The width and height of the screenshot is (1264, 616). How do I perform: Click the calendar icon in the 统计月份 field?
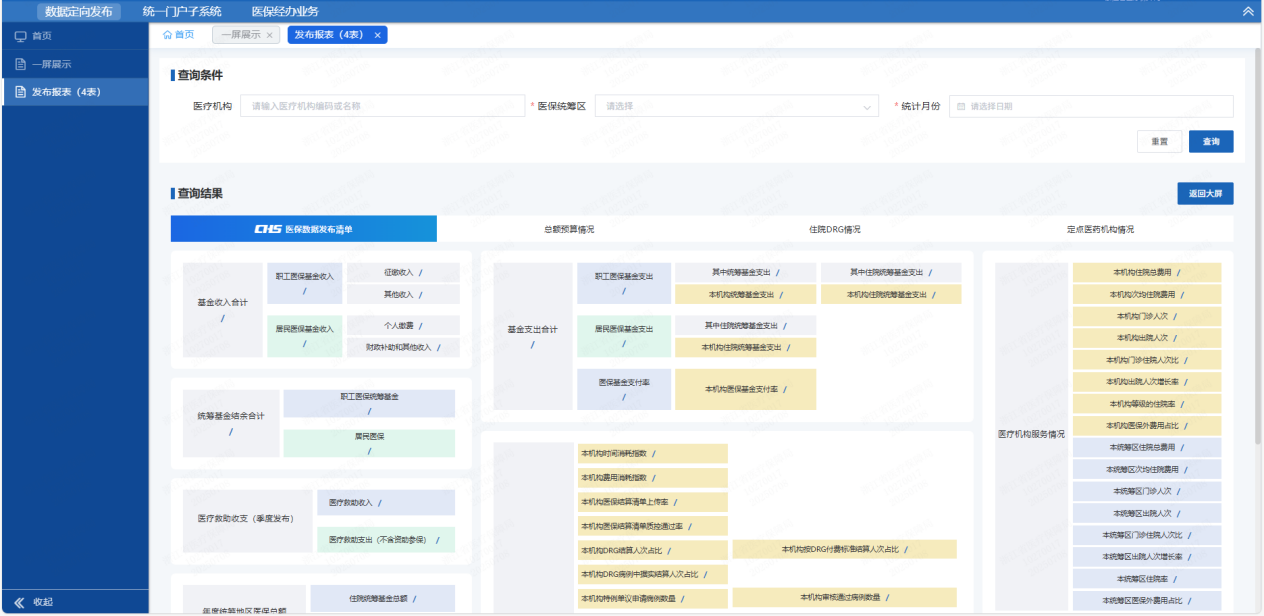click(961, 106)
